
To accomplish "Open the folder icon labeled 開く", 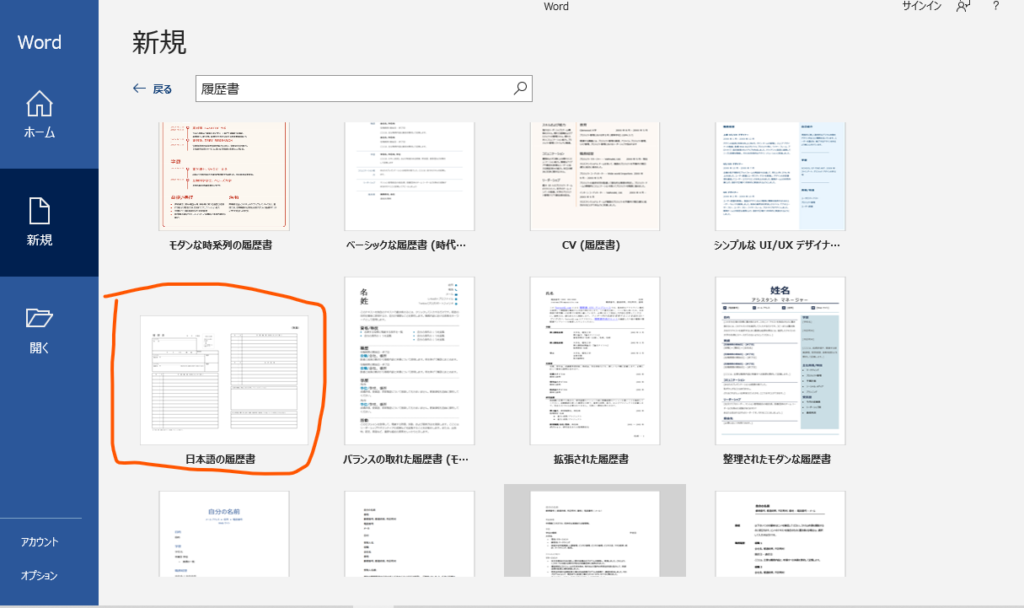I will (39, 319).
